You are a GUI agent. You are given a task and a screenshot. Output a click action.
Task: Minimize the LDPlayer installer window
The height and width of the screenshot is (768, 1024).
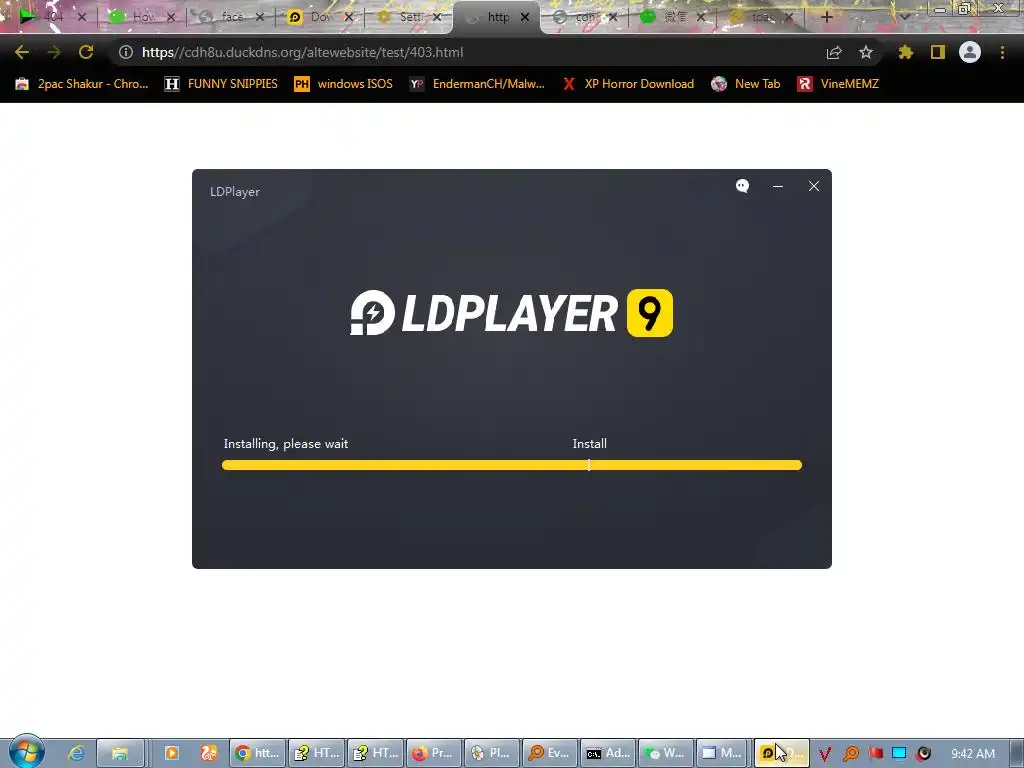click(x=778, y=186)
